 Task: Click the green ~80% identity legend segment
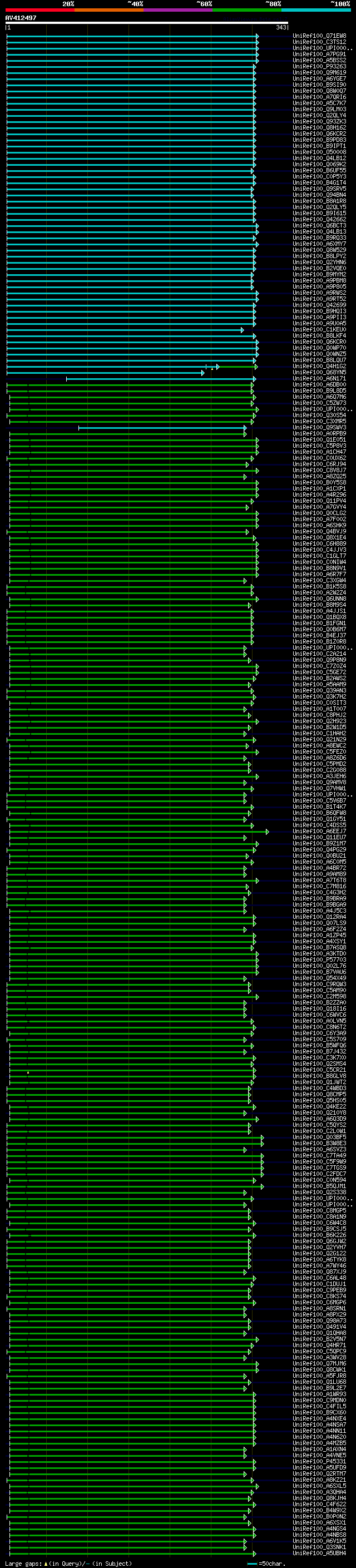247,10
